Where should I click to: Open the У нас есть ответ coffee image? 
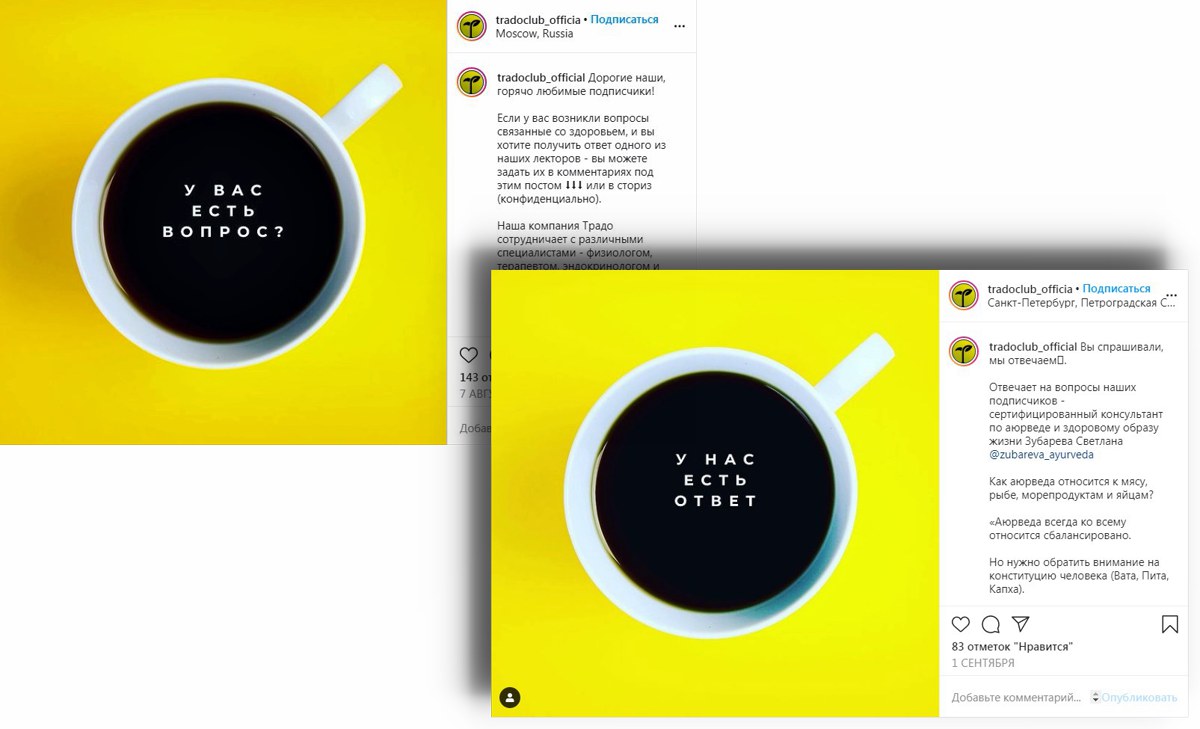click(x=715, y=493)
